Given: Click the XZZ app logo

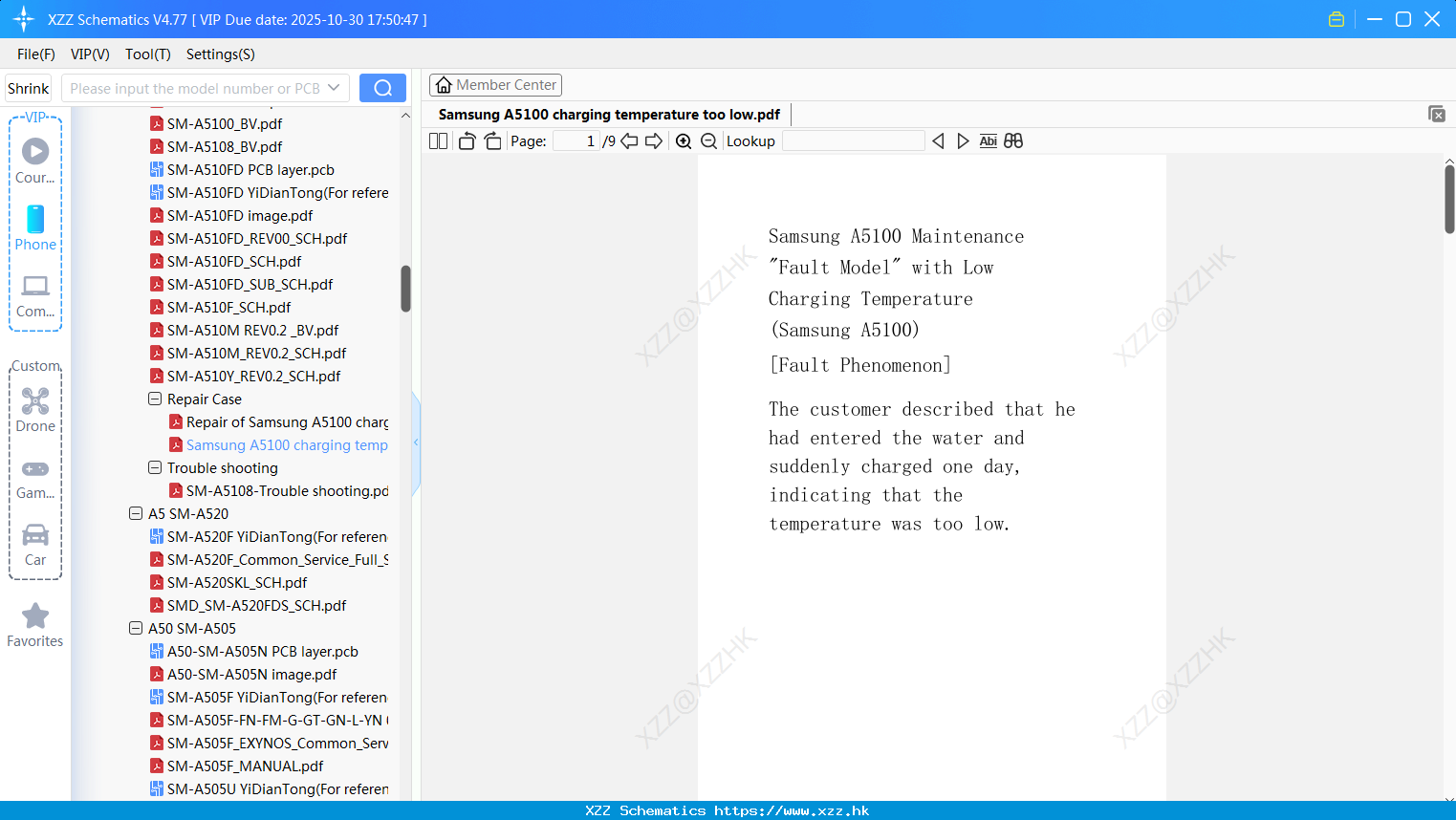Looking at the screenshot, I should click(24, 19).
